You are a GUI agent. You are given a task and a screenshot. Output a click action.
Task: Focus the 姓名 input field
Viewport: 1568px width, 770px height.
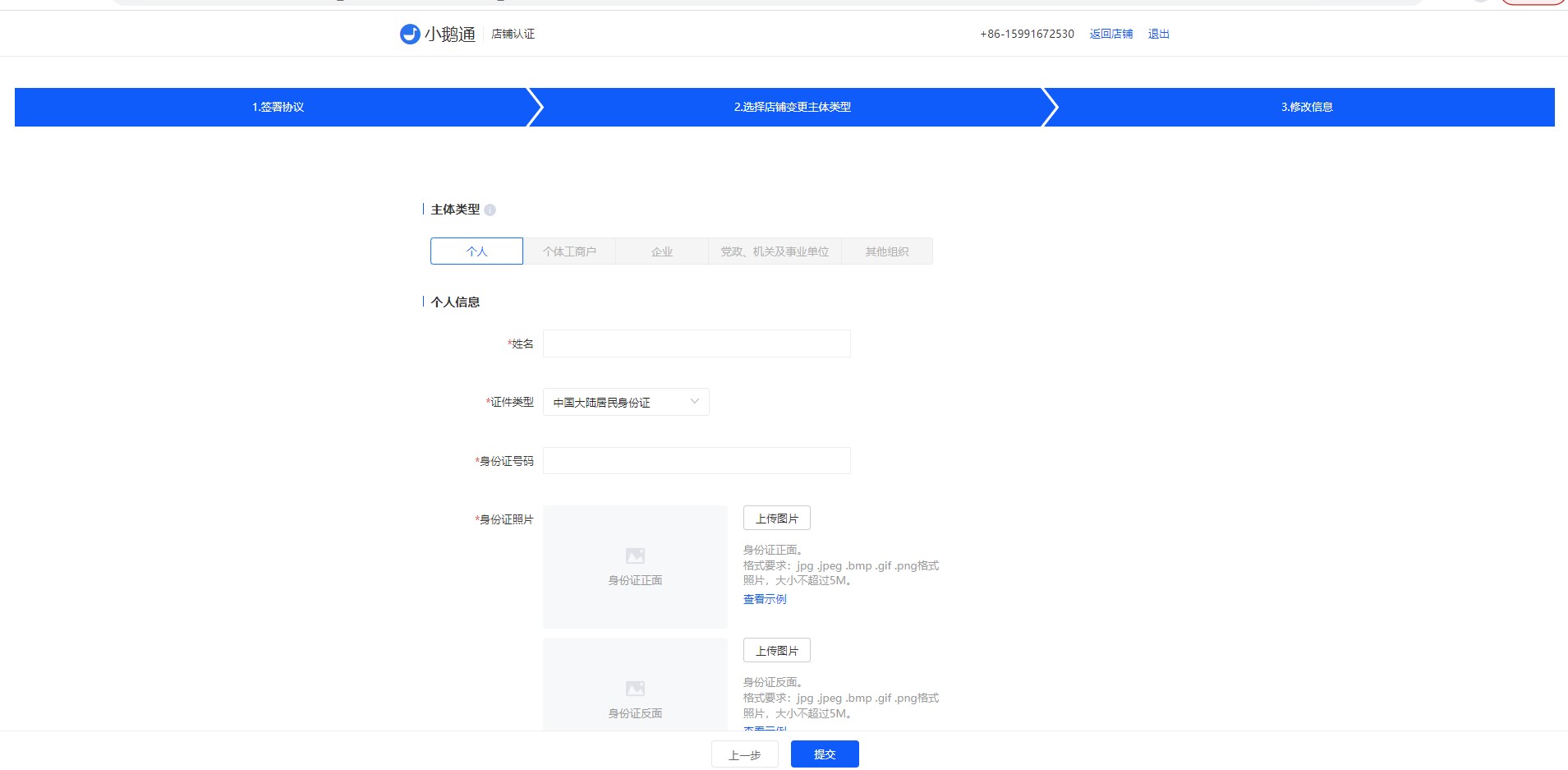(x=697, y=344)
